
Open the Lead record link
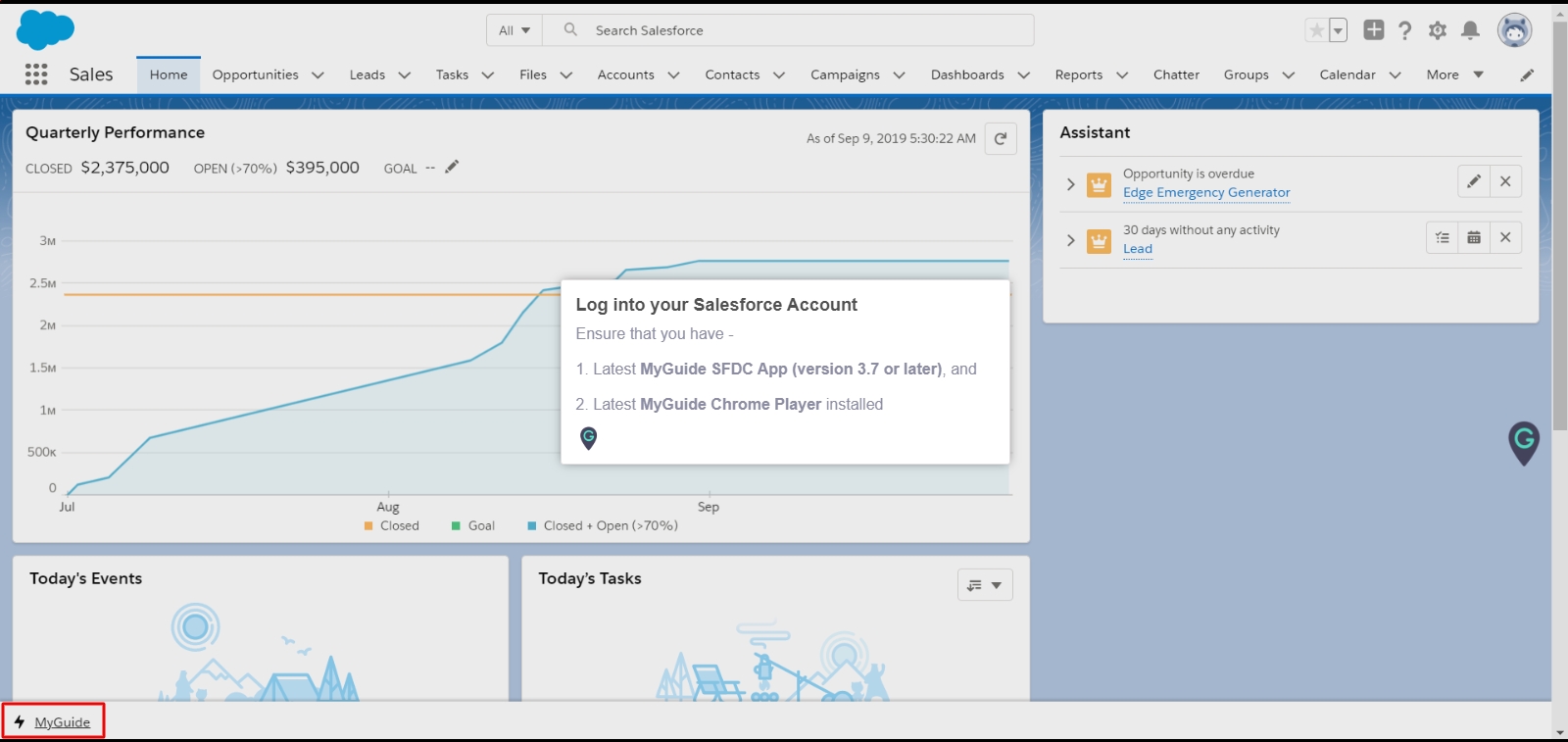1138,249
